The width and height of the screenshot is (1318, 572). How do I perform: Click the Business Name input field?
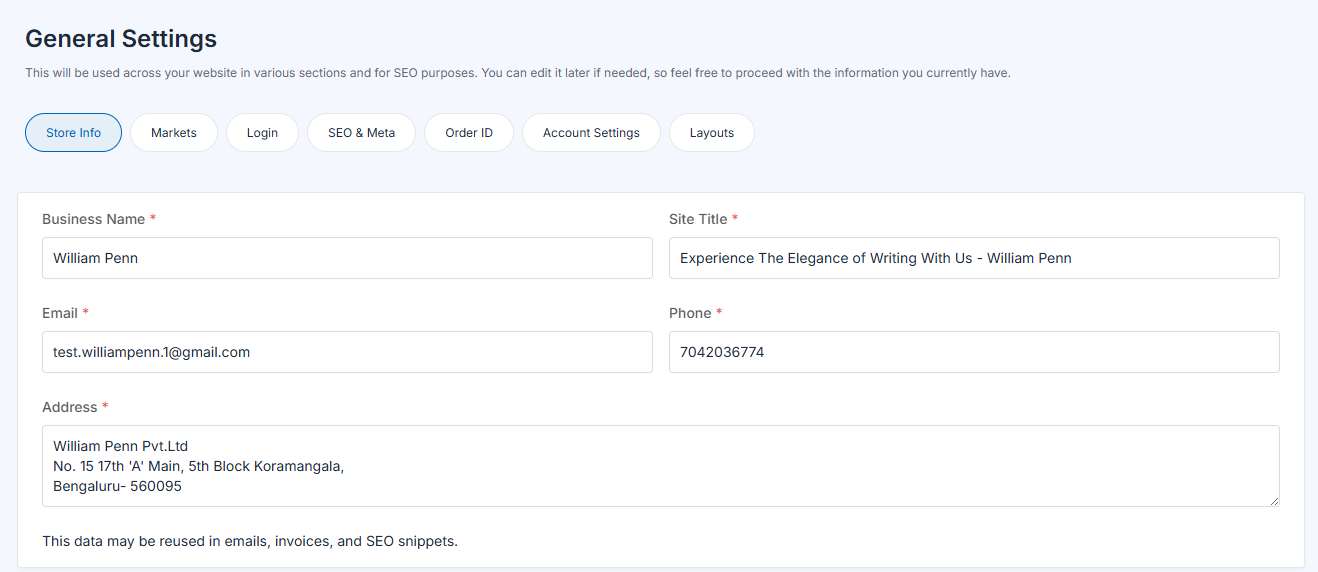coord(347,258)
